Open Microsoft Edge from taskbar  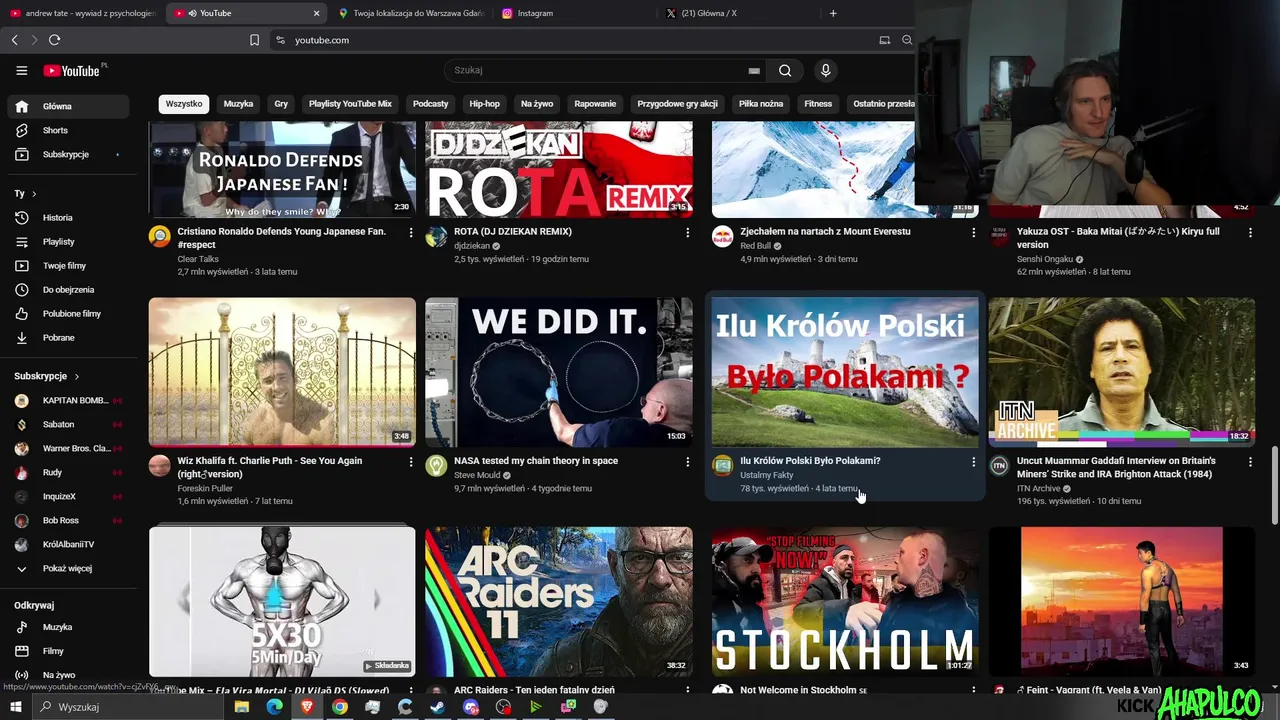click(274, 707)
